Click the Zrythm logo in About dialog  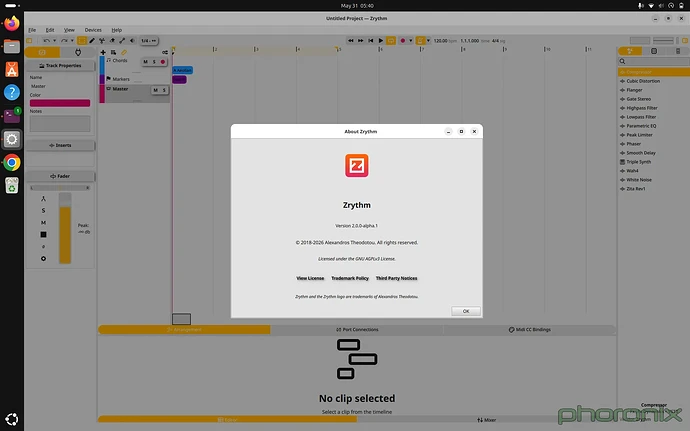(356, 166)
